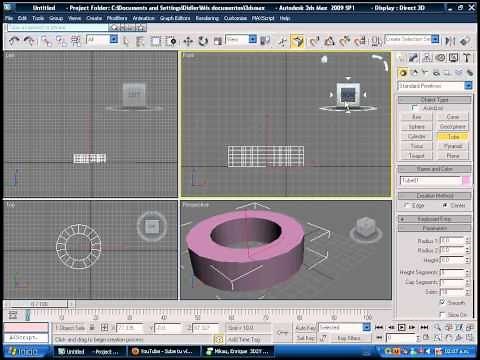
Task: Expand the Keyboard Entry rollout
Action: tap(435, 219)
